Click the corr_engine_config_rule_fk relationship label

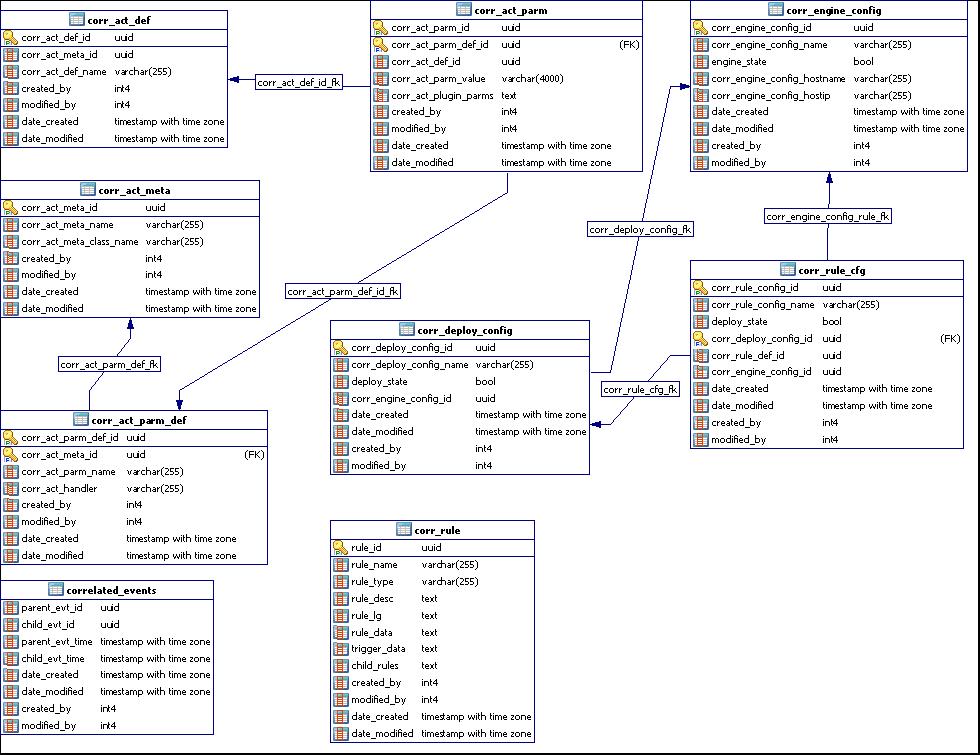point(828,216)
